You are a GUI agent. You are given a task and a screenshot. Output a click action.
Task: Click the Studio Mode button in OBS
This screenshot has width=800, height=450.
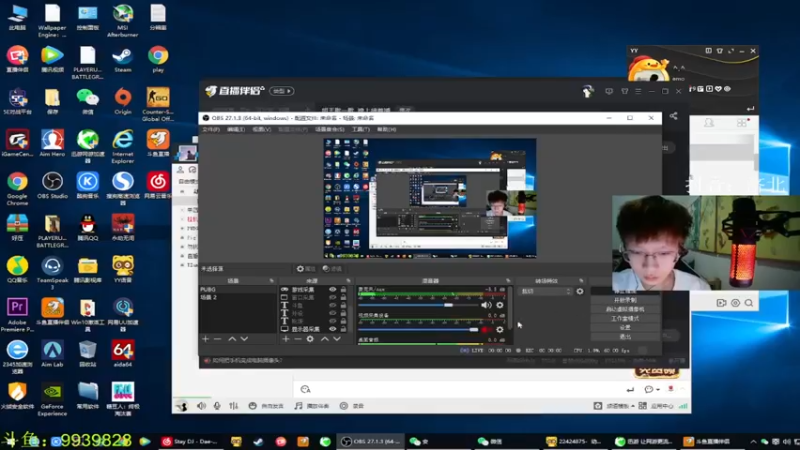625,318
